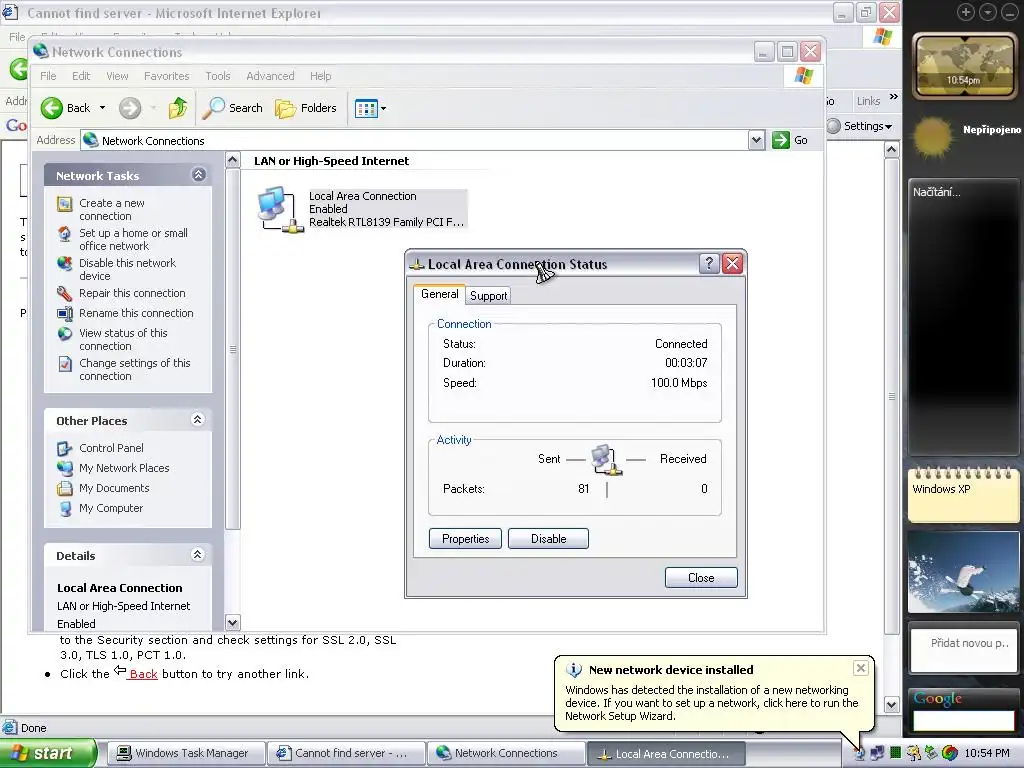The image size is (1024, 768).
Task: Click the My Computer icon in sidebar
Action: coord(65,508)
